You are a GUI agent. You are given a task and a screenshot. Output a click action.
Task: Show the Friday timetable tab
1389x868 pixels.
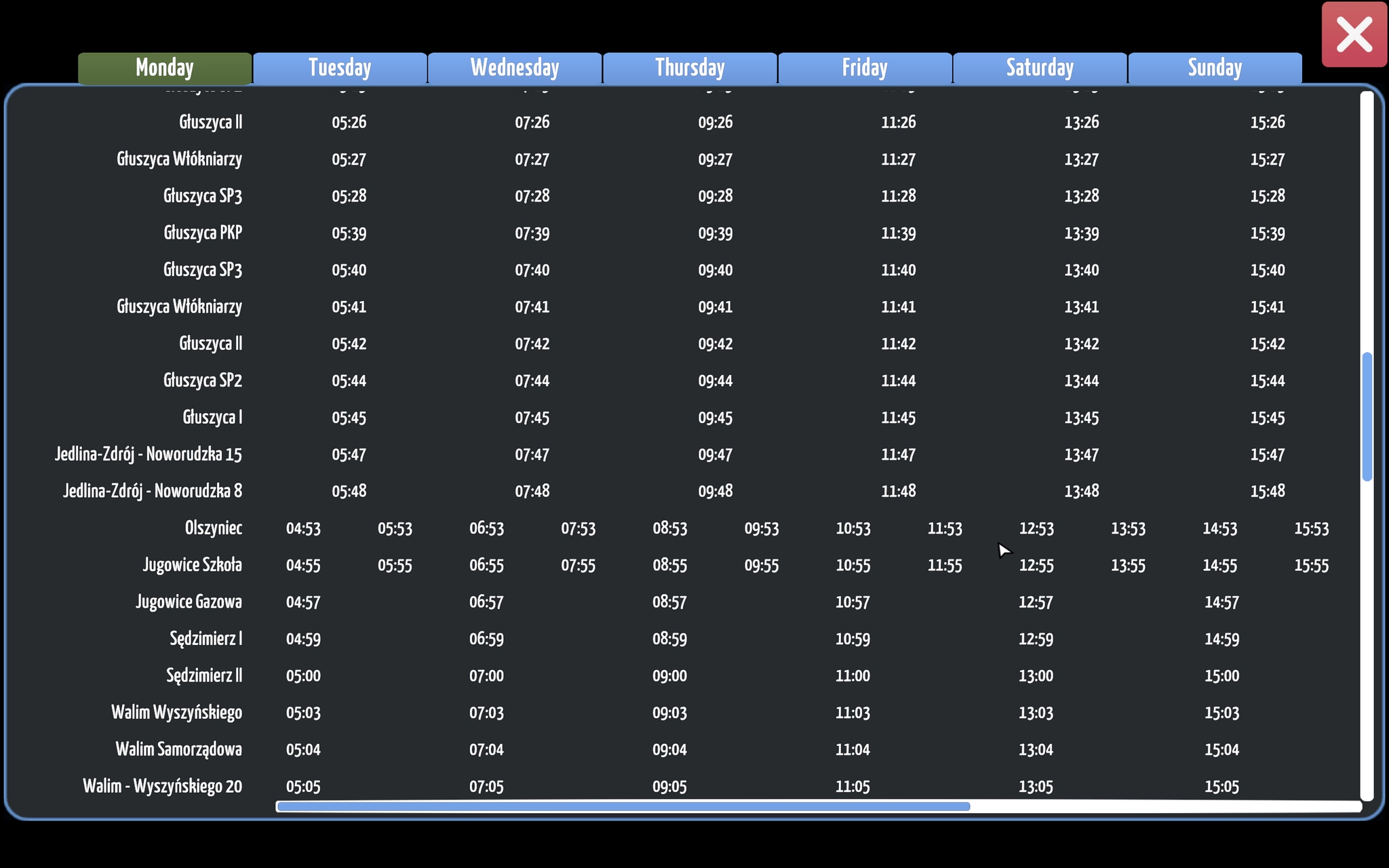point(865,68)
